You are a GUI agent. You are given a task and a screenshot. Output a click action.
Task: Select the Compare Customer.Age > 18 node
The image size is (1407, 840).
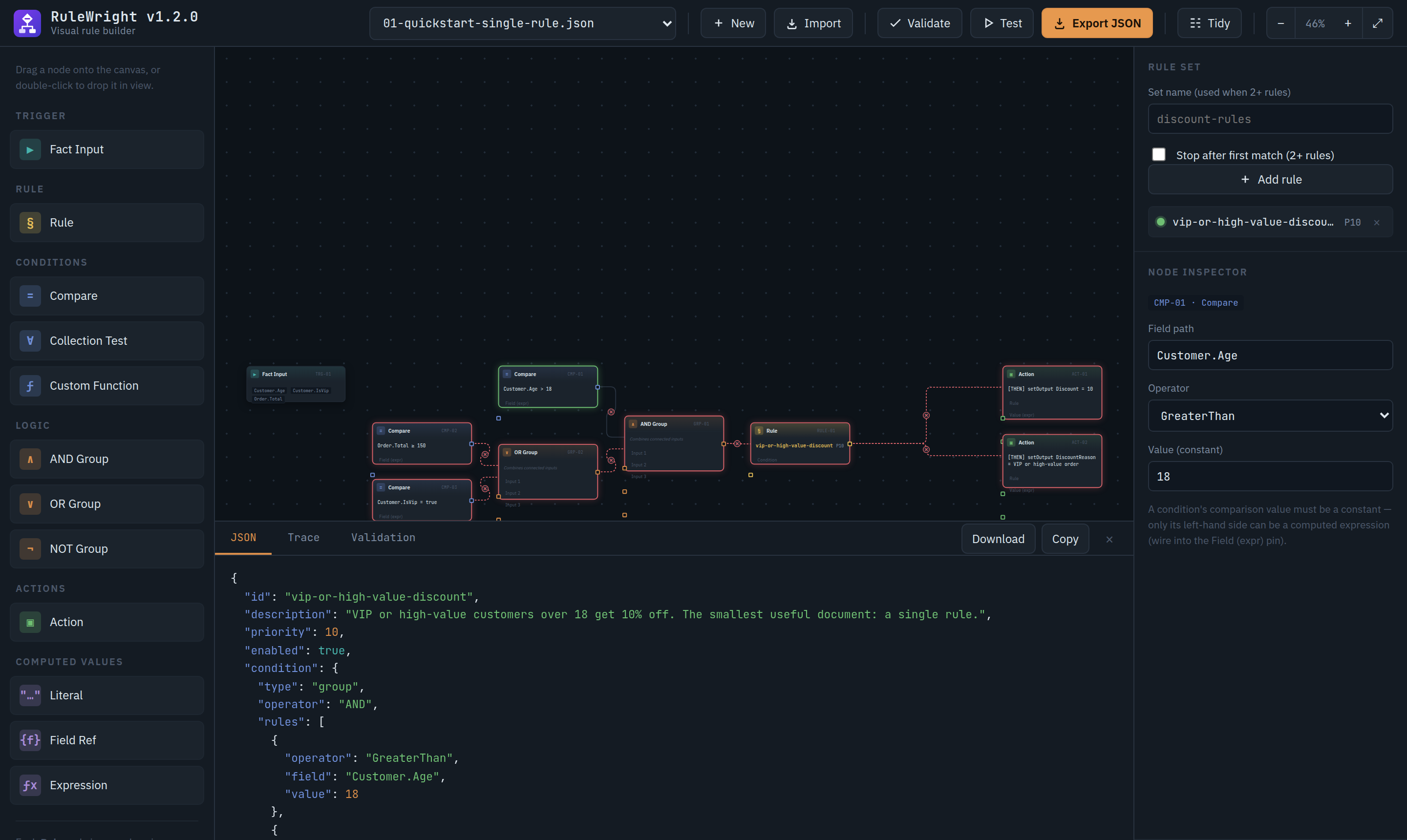(548, 387)
